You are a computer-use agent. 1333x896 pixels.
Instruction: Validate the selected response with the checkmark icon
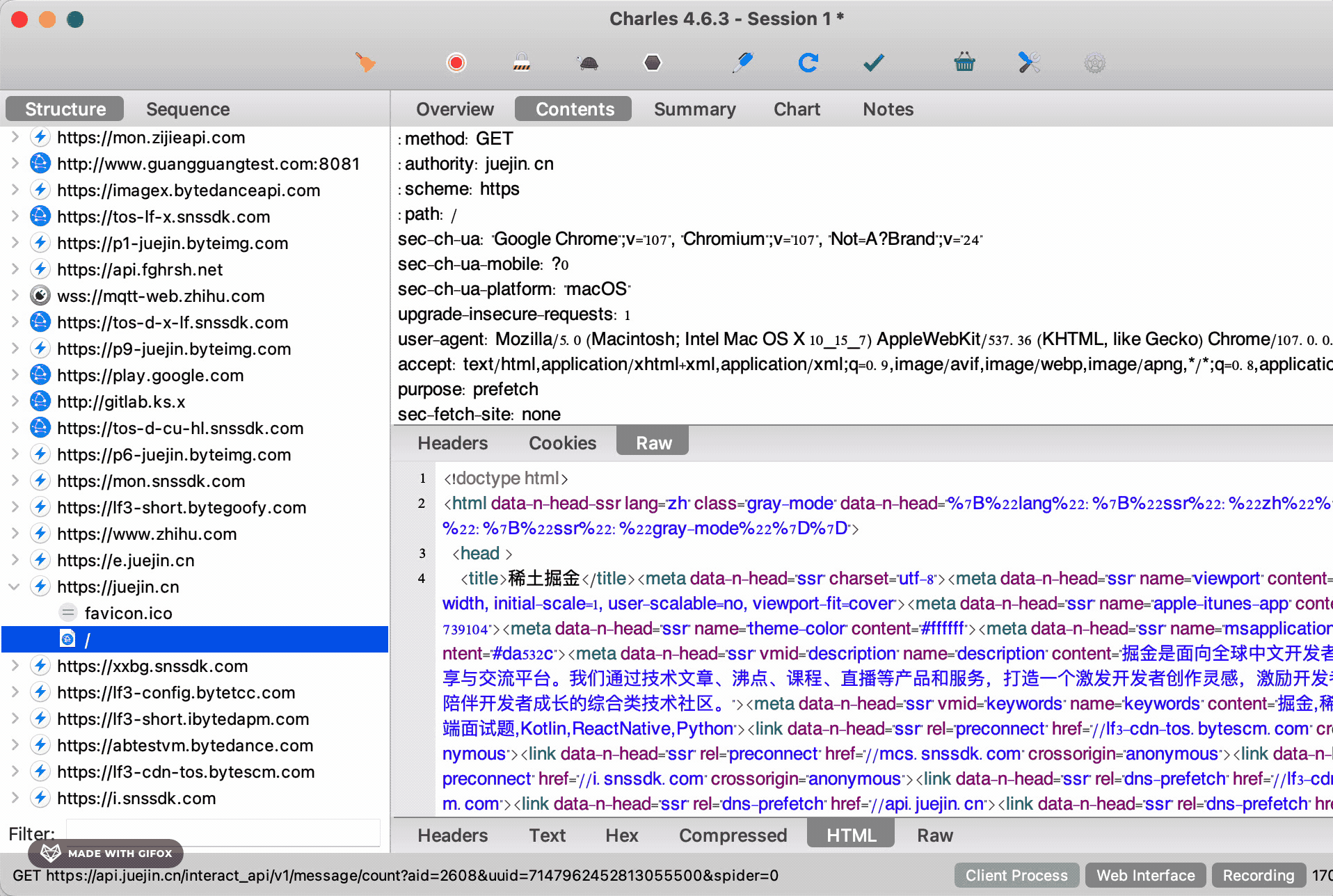[874, 63]
